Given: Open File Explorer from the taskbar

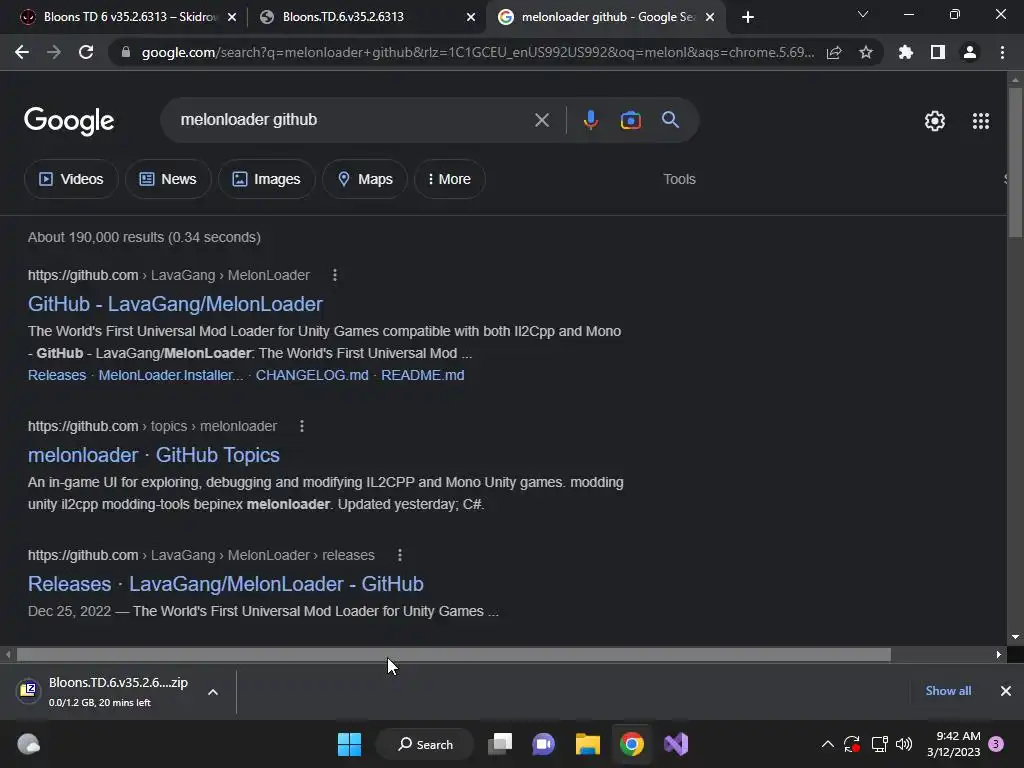Looking at the screenshot, I should (x=588, y=744).
